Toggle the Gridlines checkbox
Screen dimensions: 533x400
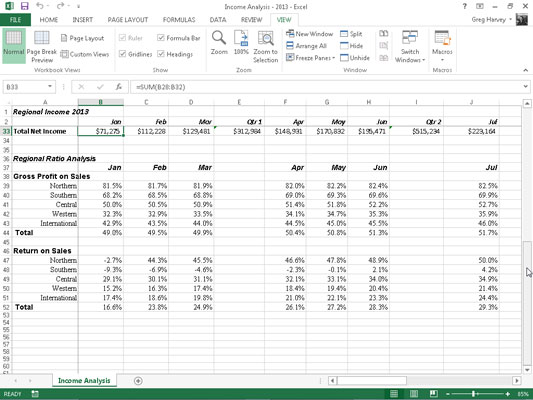pos(123,54)
